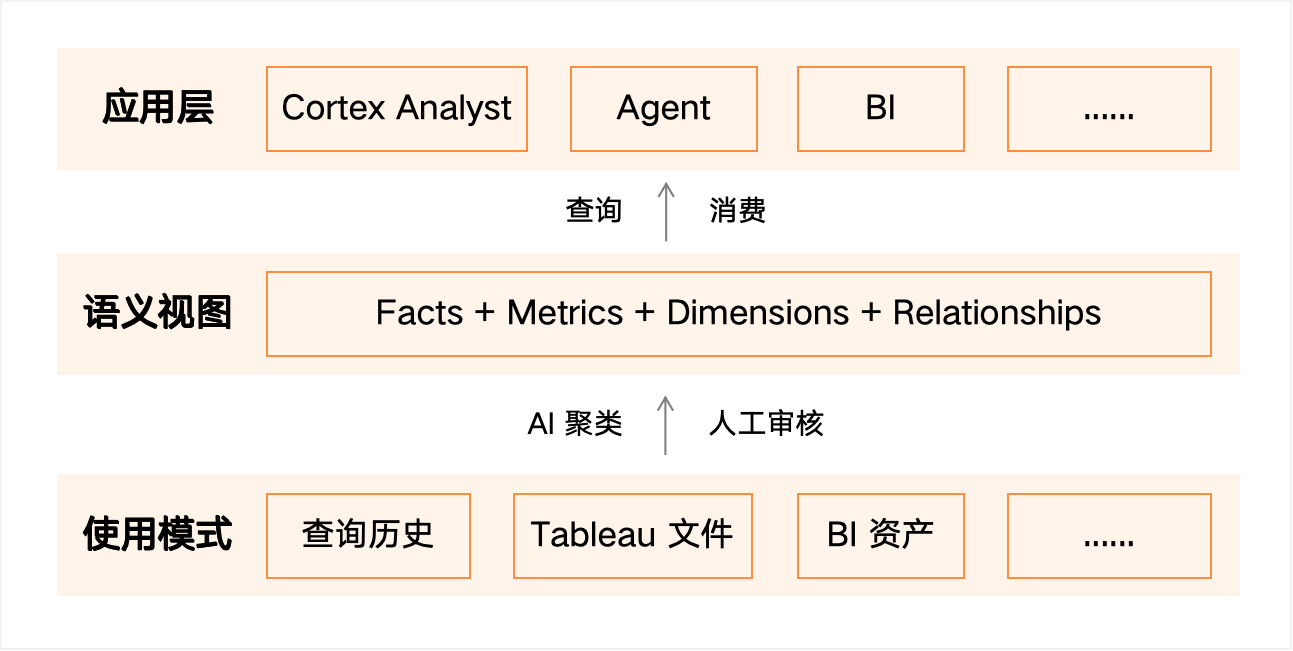Click the upward arrow between 查询 and 消费
The image size is (1293, 651).
coord(666,211)
